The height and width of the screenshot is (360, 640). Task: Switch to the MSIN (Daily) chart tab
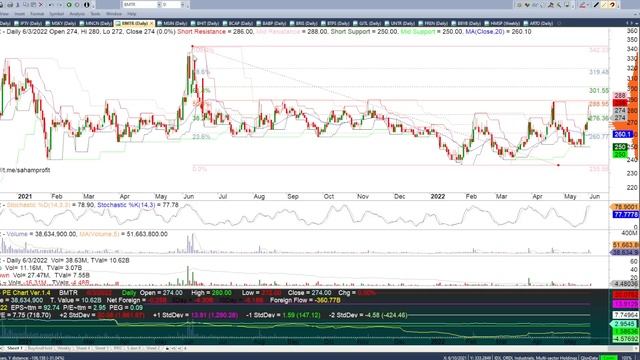click(173, 23)
